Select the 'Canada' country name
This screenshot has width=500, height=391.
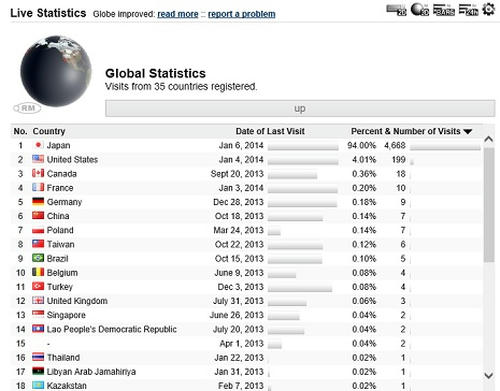62,174
